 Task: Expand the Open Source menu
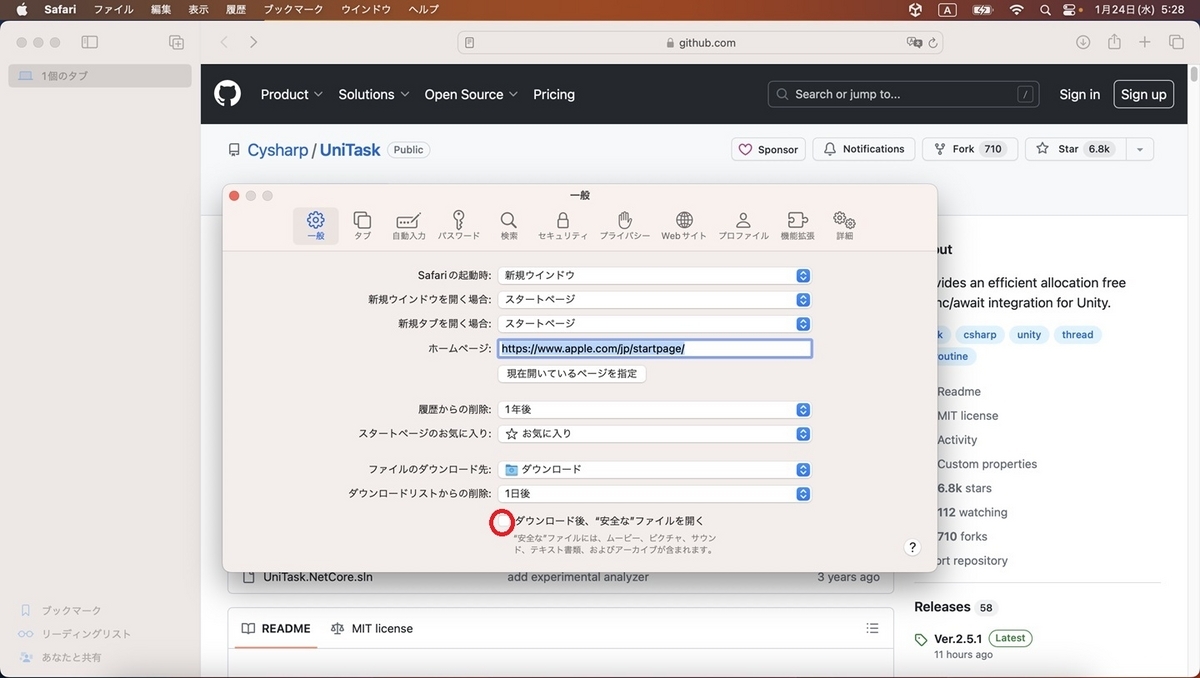click(x=471, y=94)
